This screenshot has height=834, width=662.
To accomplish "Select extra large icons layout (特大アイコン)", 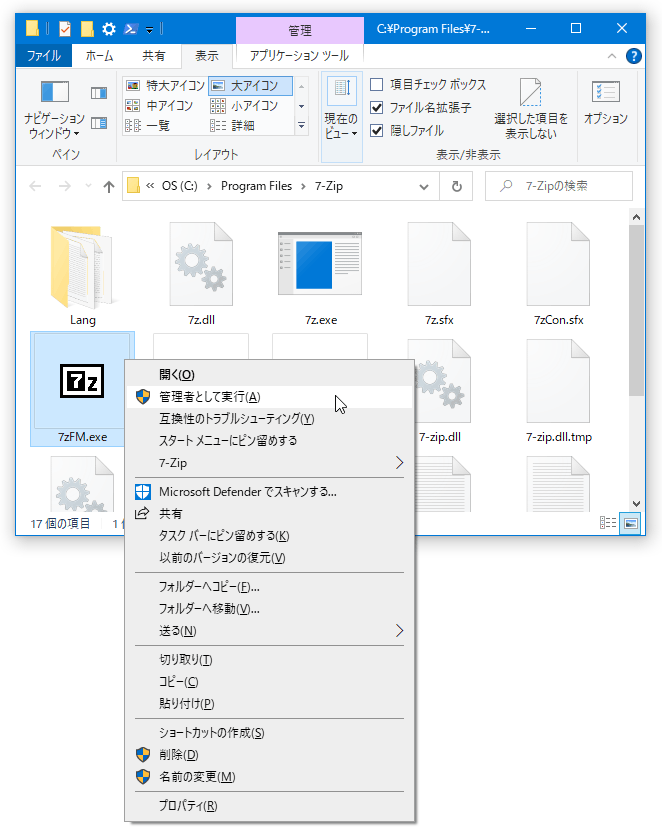I will pos(165,85).
